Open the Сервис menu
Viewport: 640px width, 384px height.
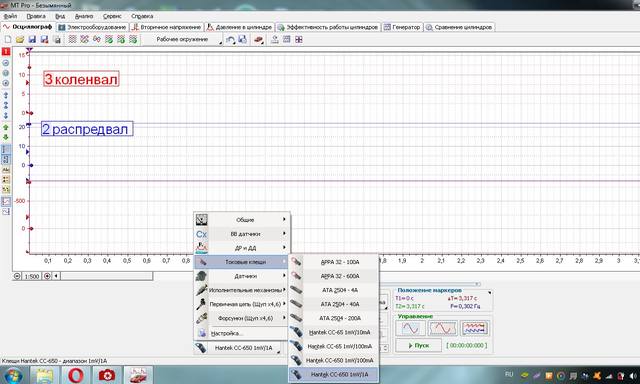[112, 16]
